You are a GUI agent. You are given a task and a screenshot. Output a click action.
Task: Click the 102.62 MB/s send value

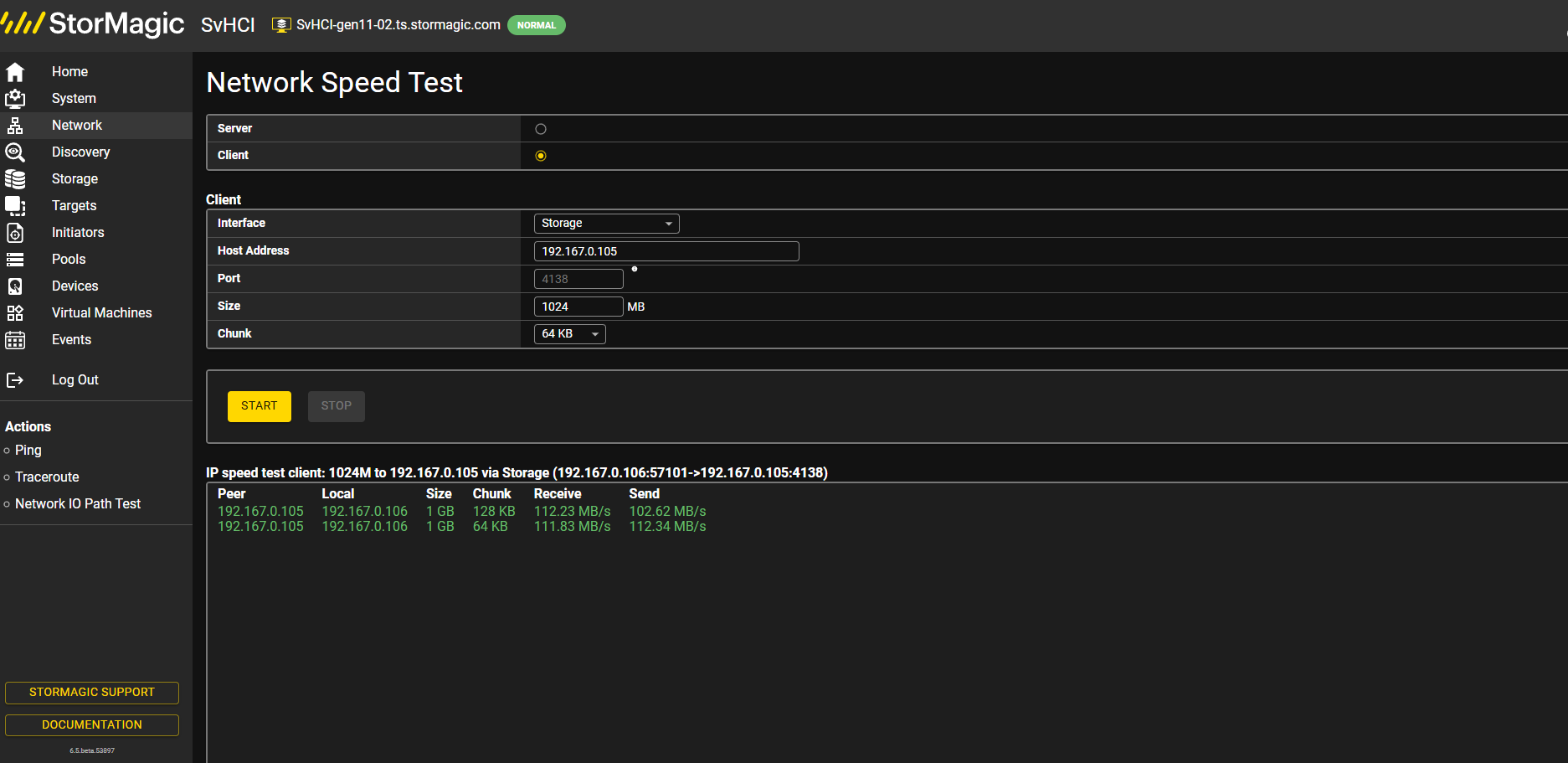pos(668,512)
